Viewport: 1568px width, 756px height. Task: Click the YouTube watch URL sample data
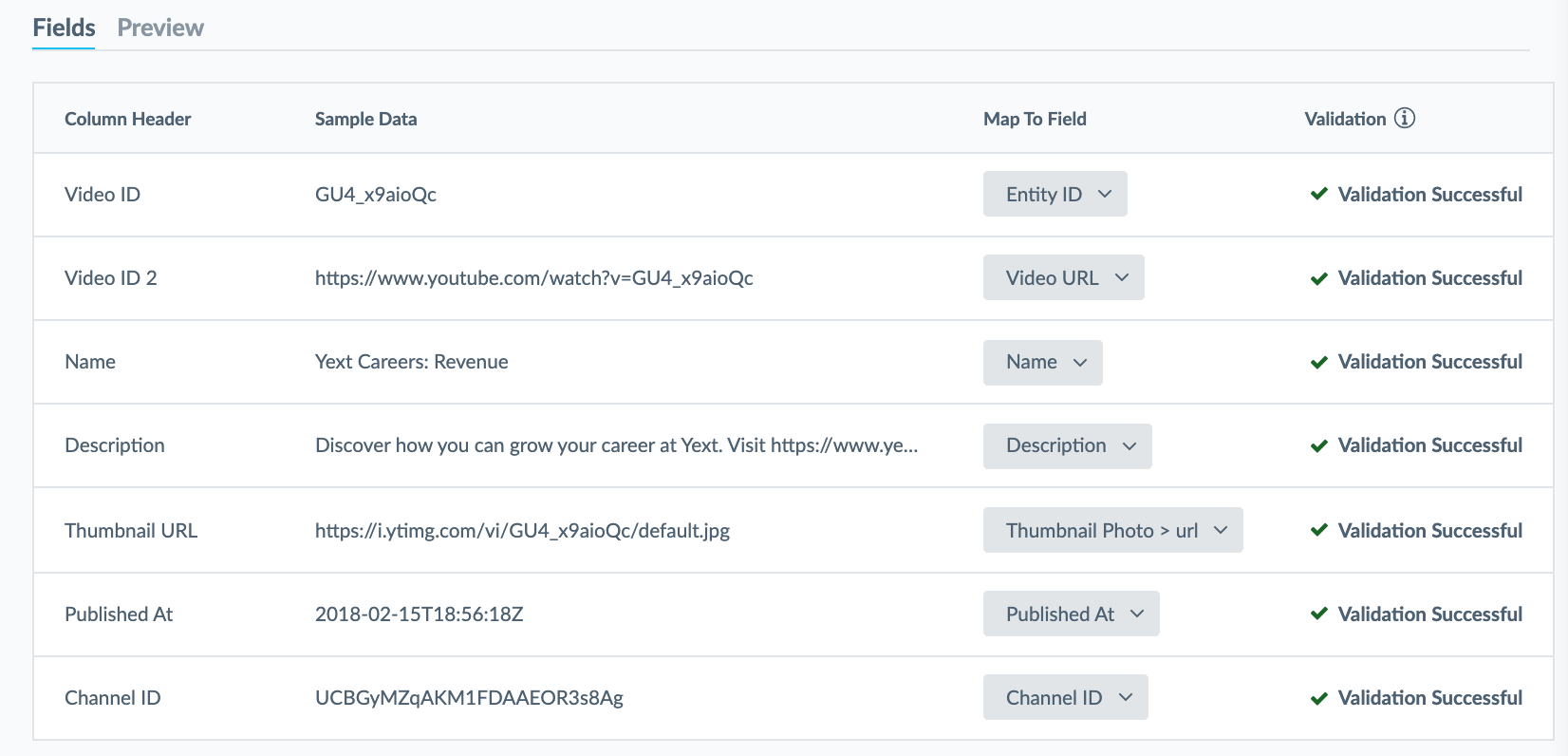click(x=534, y=278)
